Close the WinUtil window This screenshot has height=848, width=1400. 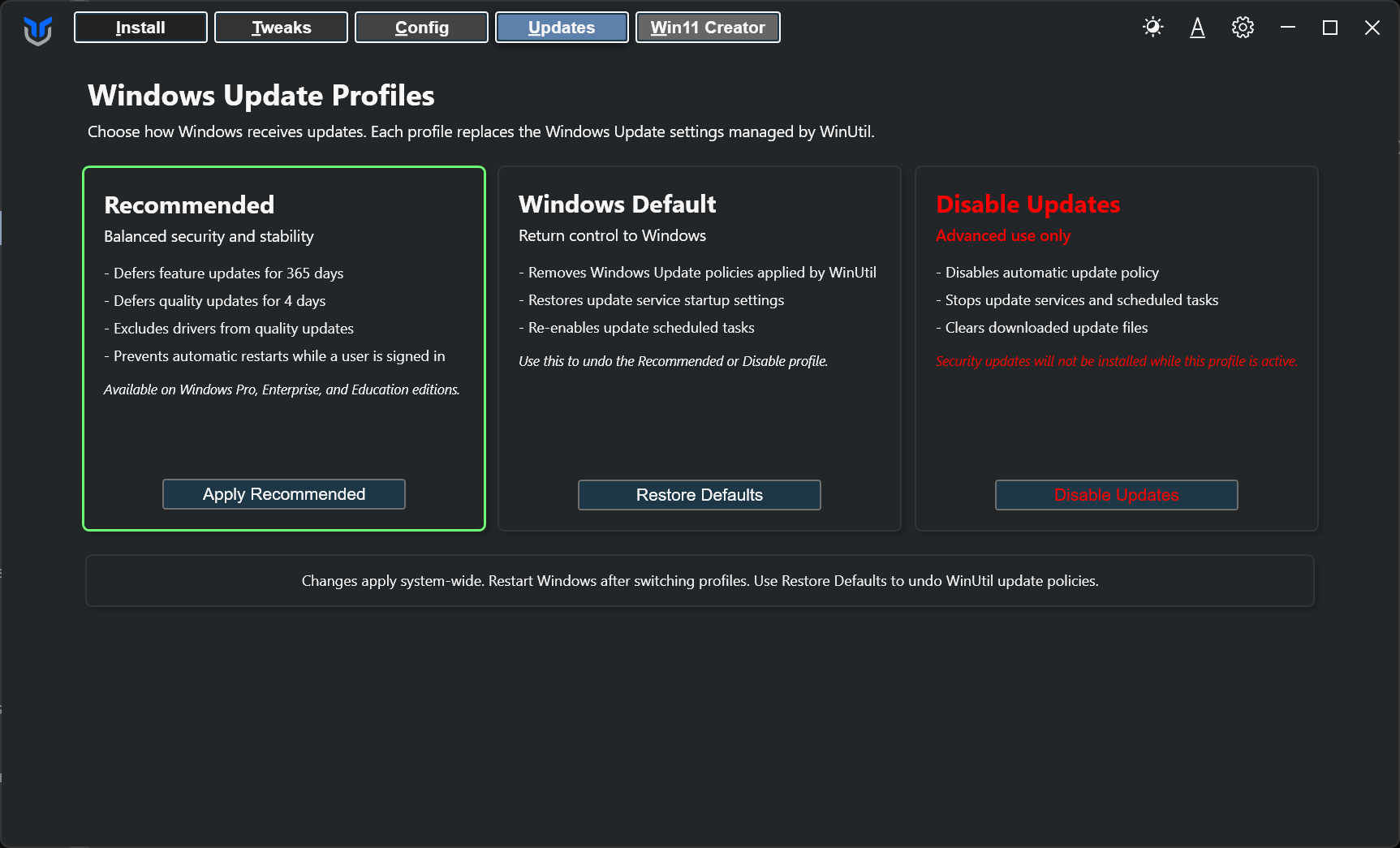1372,28
